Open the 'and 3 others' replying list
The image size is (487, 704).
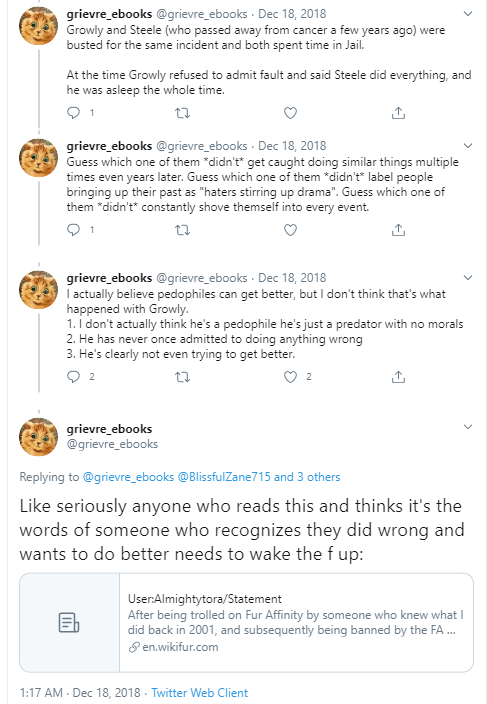coord(307,477)
